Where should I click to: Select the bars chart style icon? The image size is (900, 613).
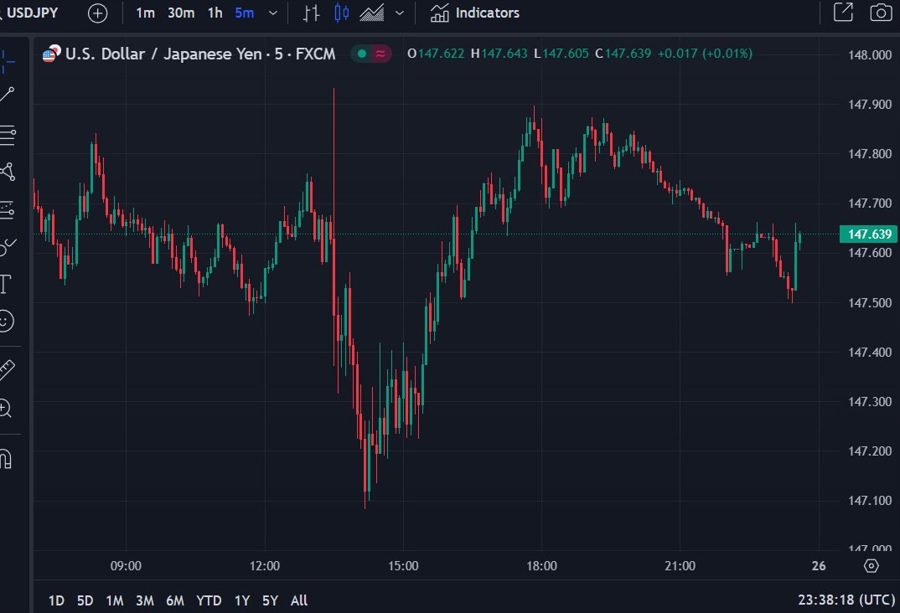coord(311,13)
